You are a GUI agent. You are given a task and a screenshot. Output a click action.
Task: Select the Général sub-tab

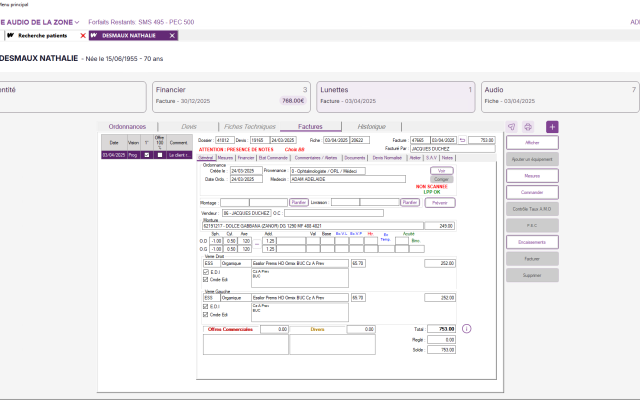pyautogui.click(x=206, y=158)
